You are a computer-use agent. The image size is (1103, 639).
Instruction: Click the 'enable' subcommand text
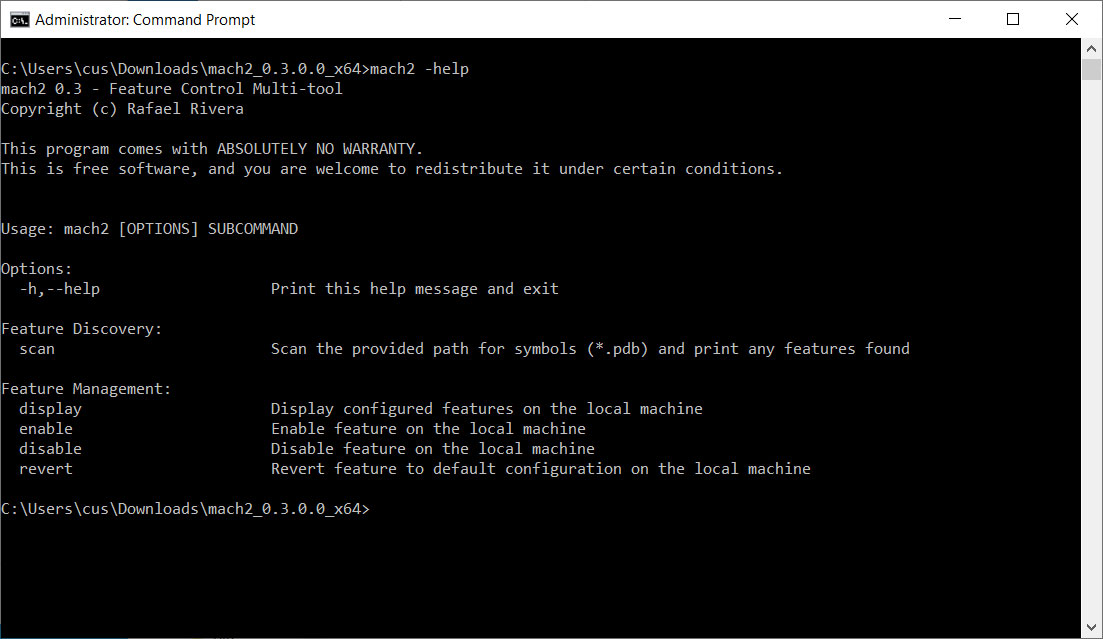[x=46, y=429]
